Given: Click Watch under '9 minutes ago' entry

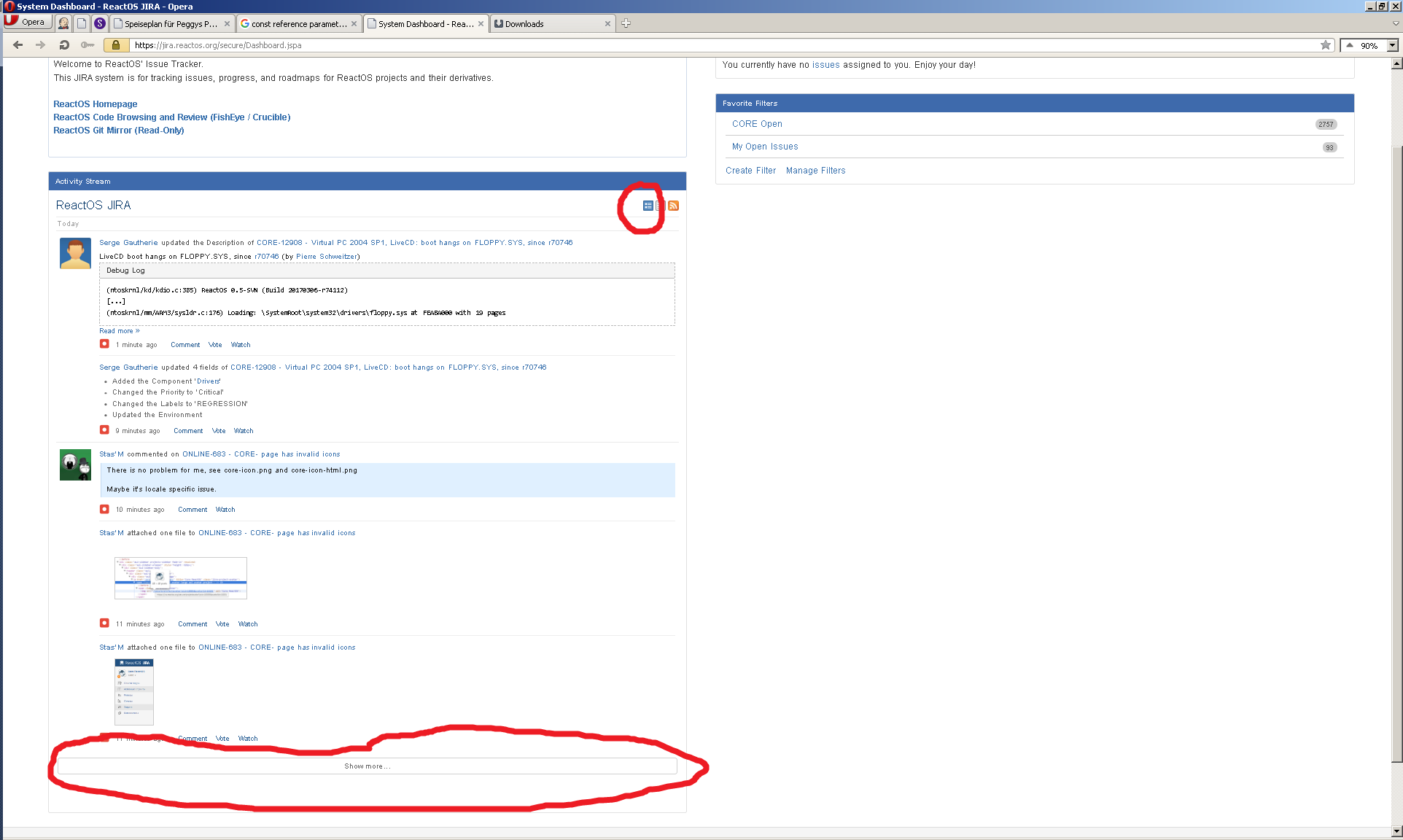Looking at the screenshot, I should click(244, 431).
